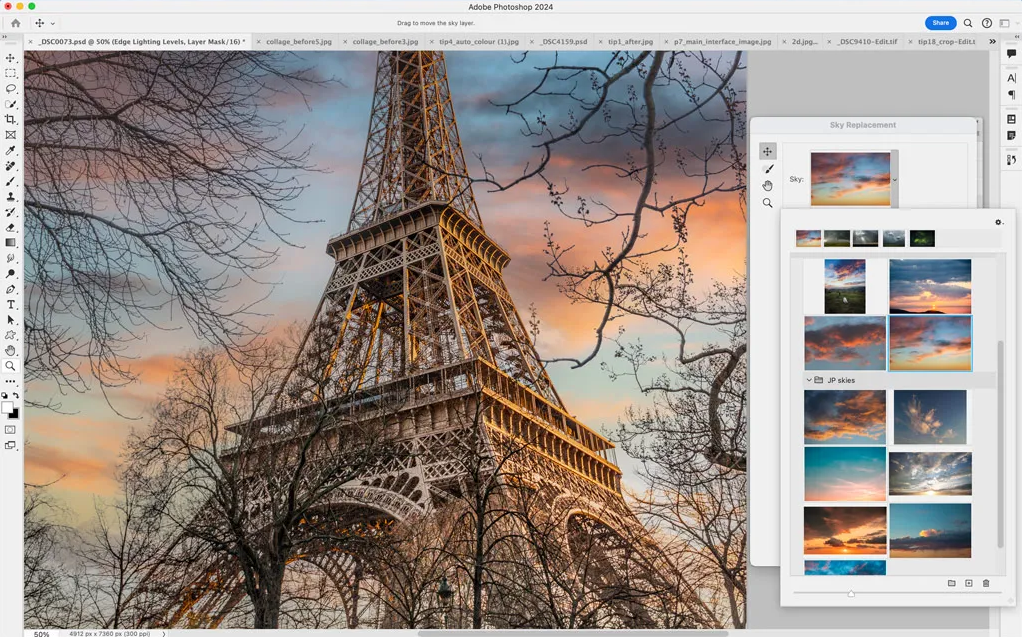
Task: Open the search icon in top bar
Action: (968, 23)
